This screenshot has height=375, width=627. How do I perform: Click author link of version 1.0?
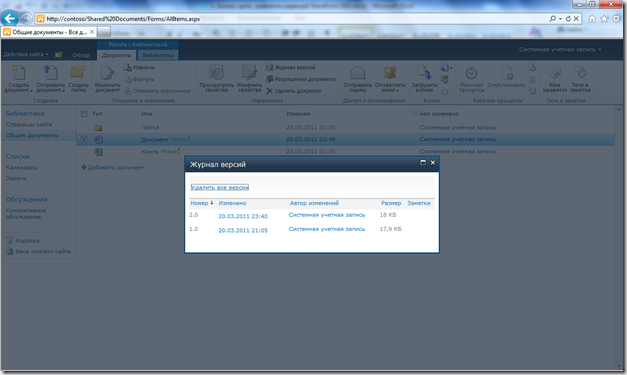327,229
